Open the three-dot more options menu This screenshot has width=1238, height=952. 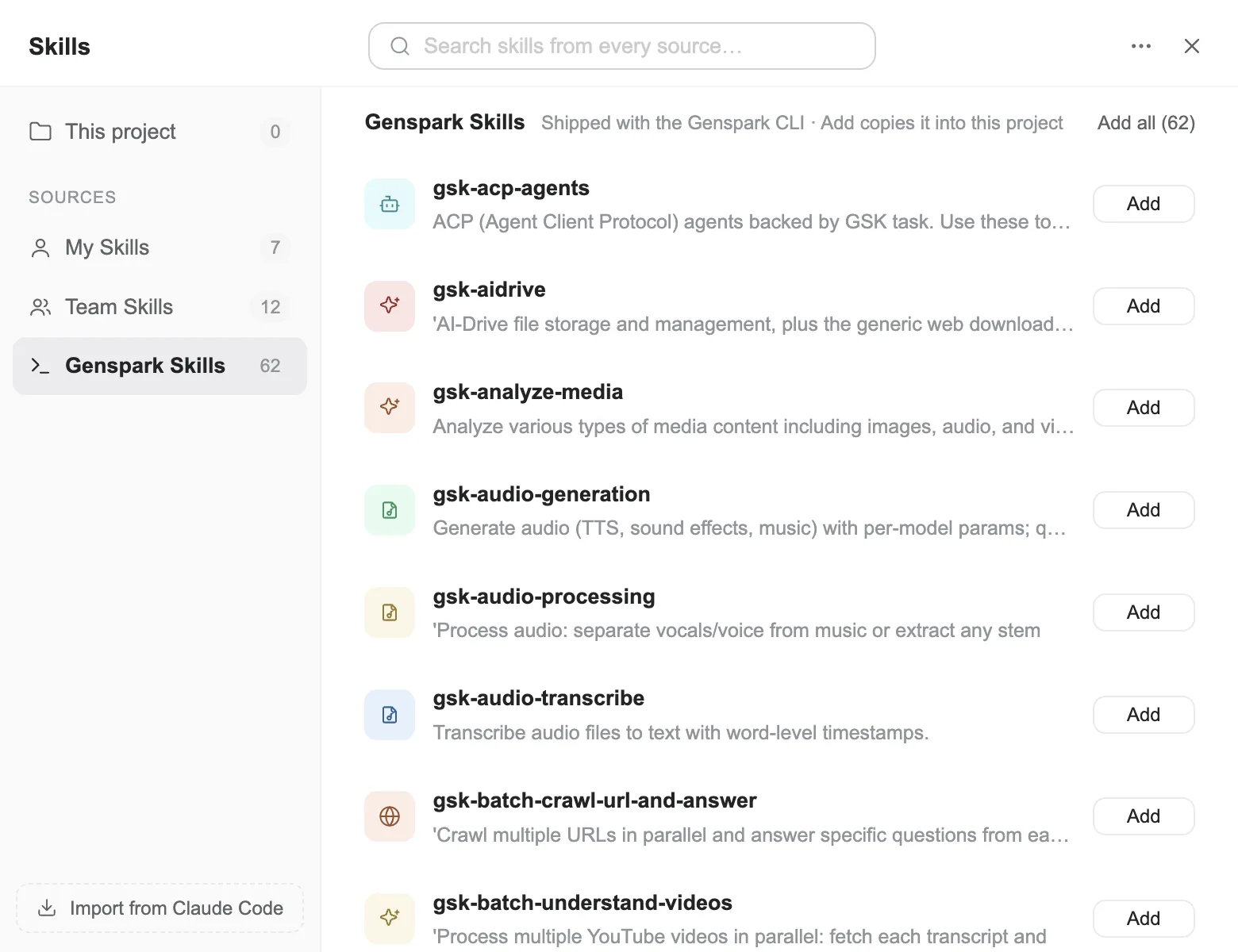(1141, 46)
